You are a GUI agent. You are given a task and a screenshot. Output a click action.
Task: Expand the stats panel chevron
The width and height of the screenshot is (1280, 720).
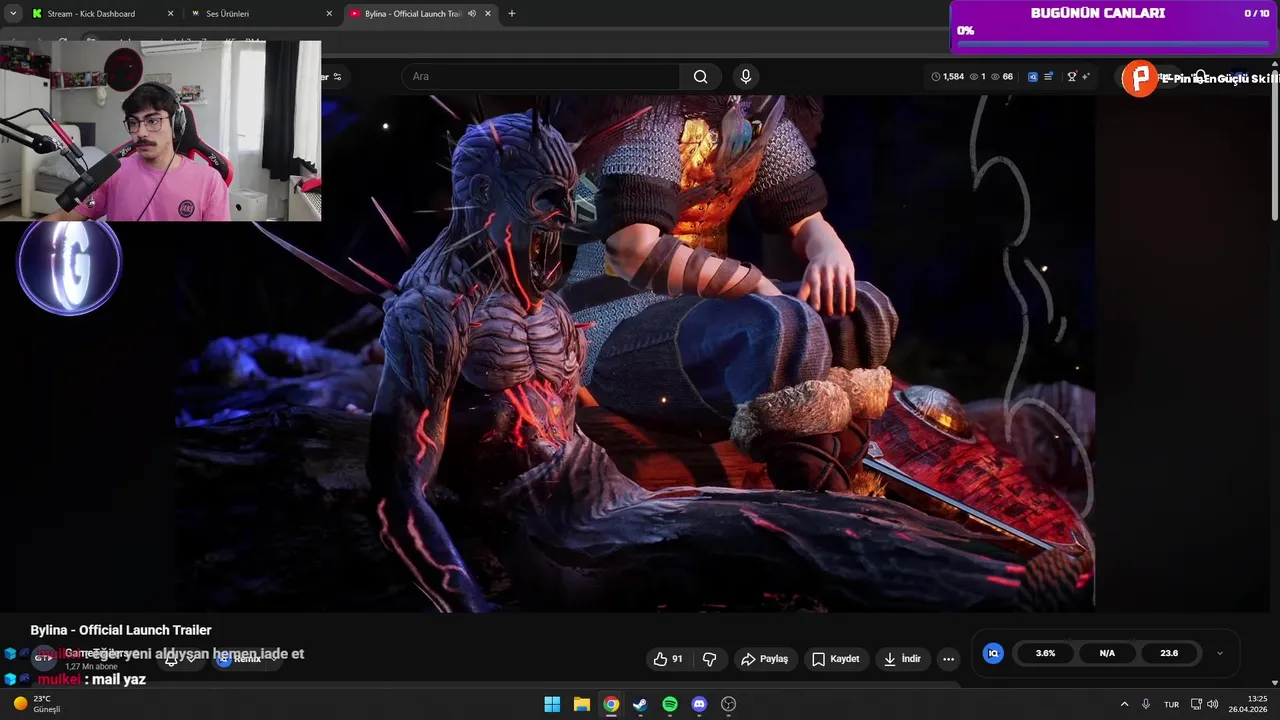(x=1219, y=653)
